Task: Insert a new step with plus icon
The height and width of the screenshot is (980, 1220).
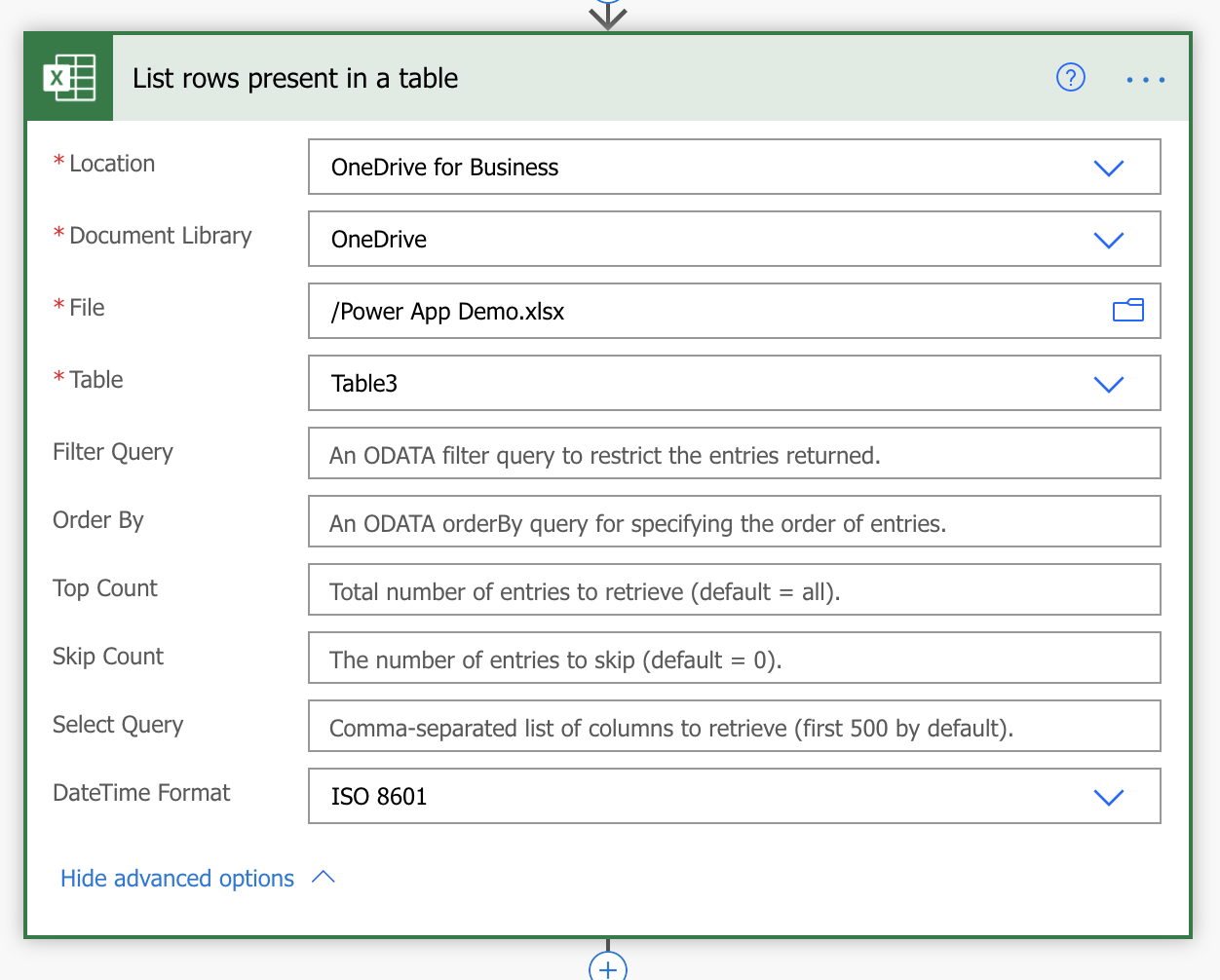Action: 608,968
